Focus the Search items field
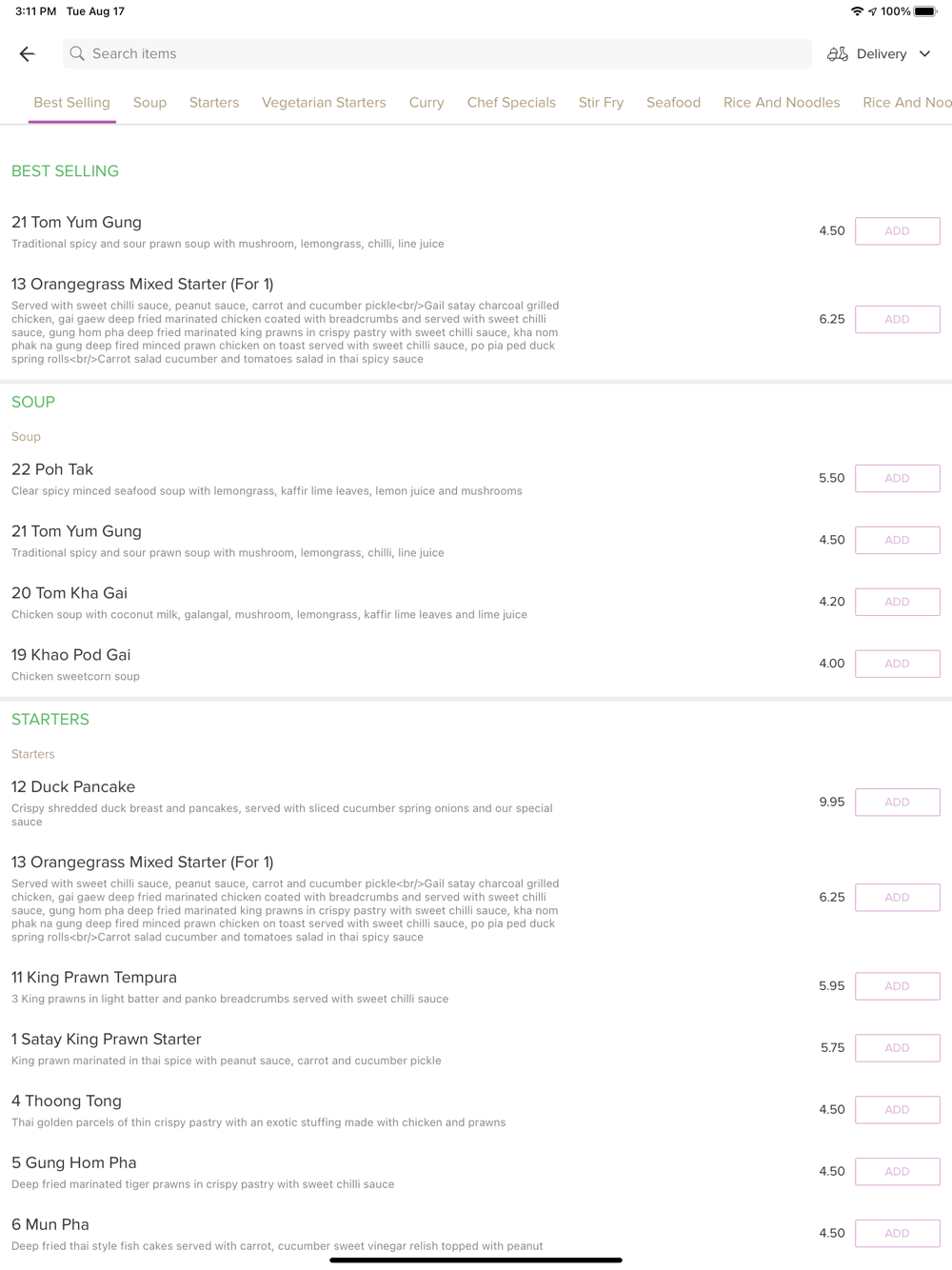 click(x=438, y=54)
